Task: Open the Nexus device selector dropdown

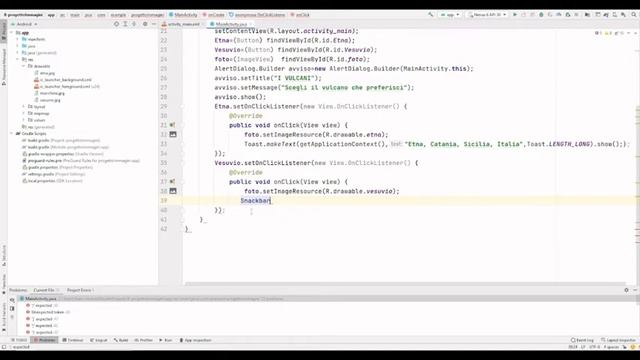Action: 487,15
